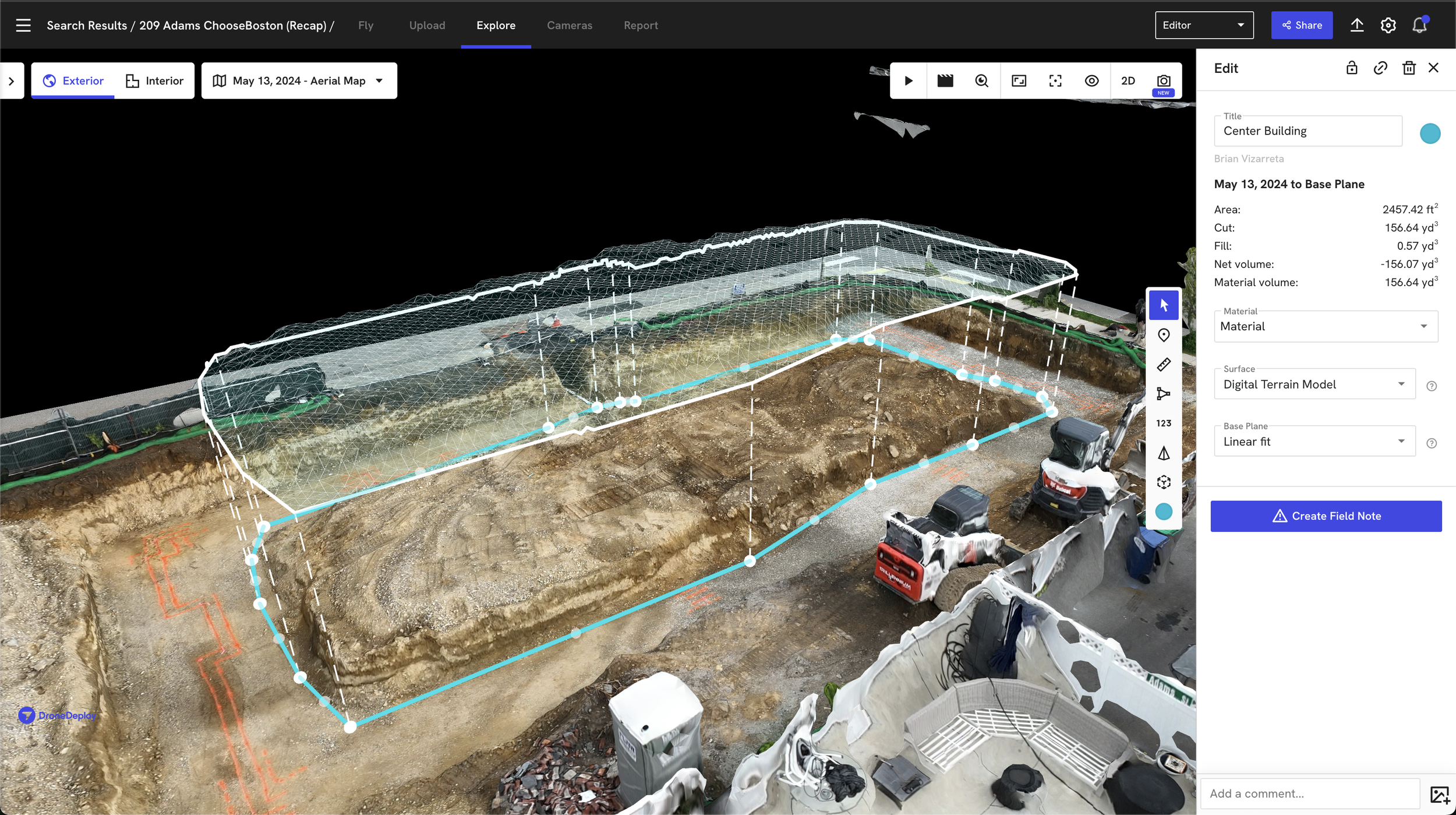Screen dimensions: 1456x815
Task: Open the Digital Terrain Model surface dropdown
Action: pyautogui.click(x=1314, y=384)
